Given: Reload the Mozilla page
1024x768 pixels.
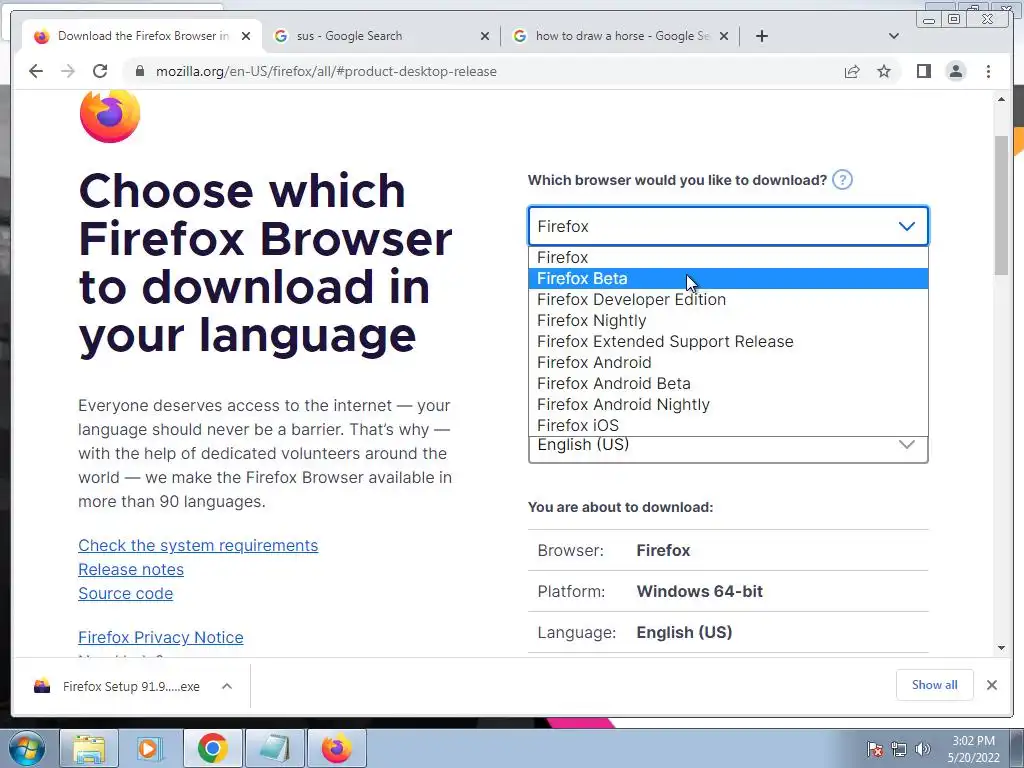Looking at the screenshot, I should 100,71.
